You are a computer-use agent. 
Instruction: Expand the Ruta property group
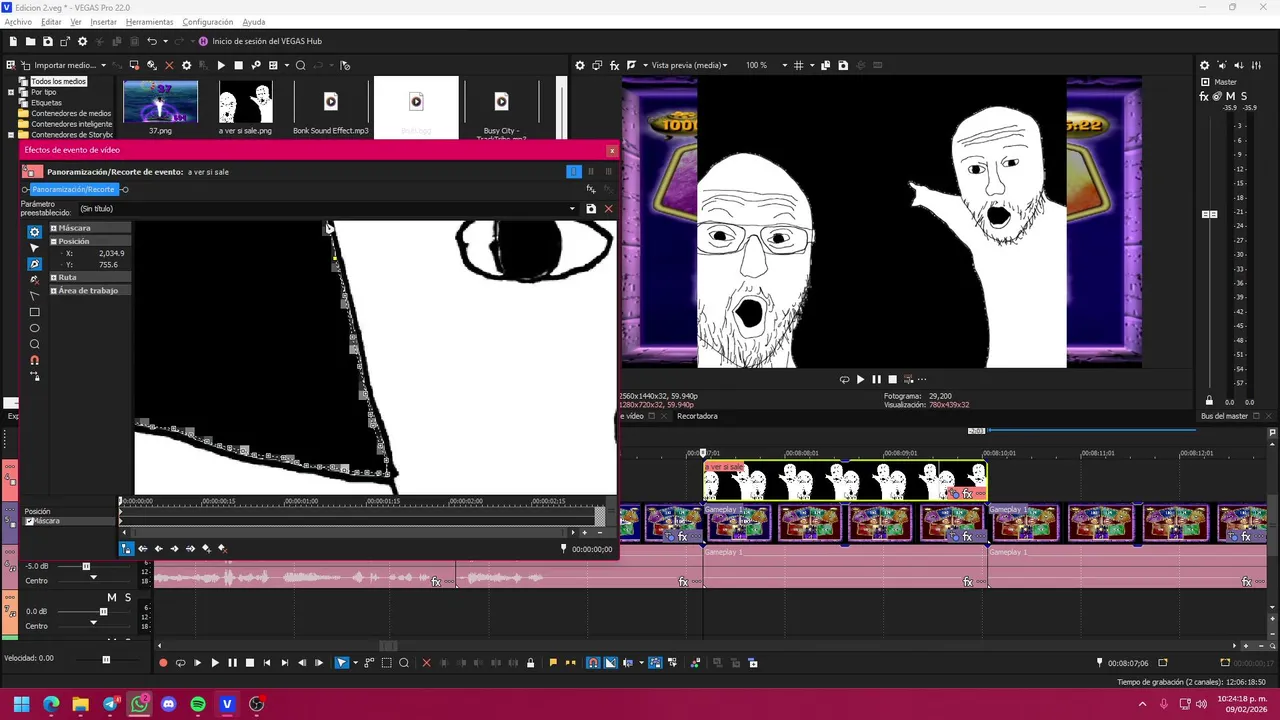53,277
